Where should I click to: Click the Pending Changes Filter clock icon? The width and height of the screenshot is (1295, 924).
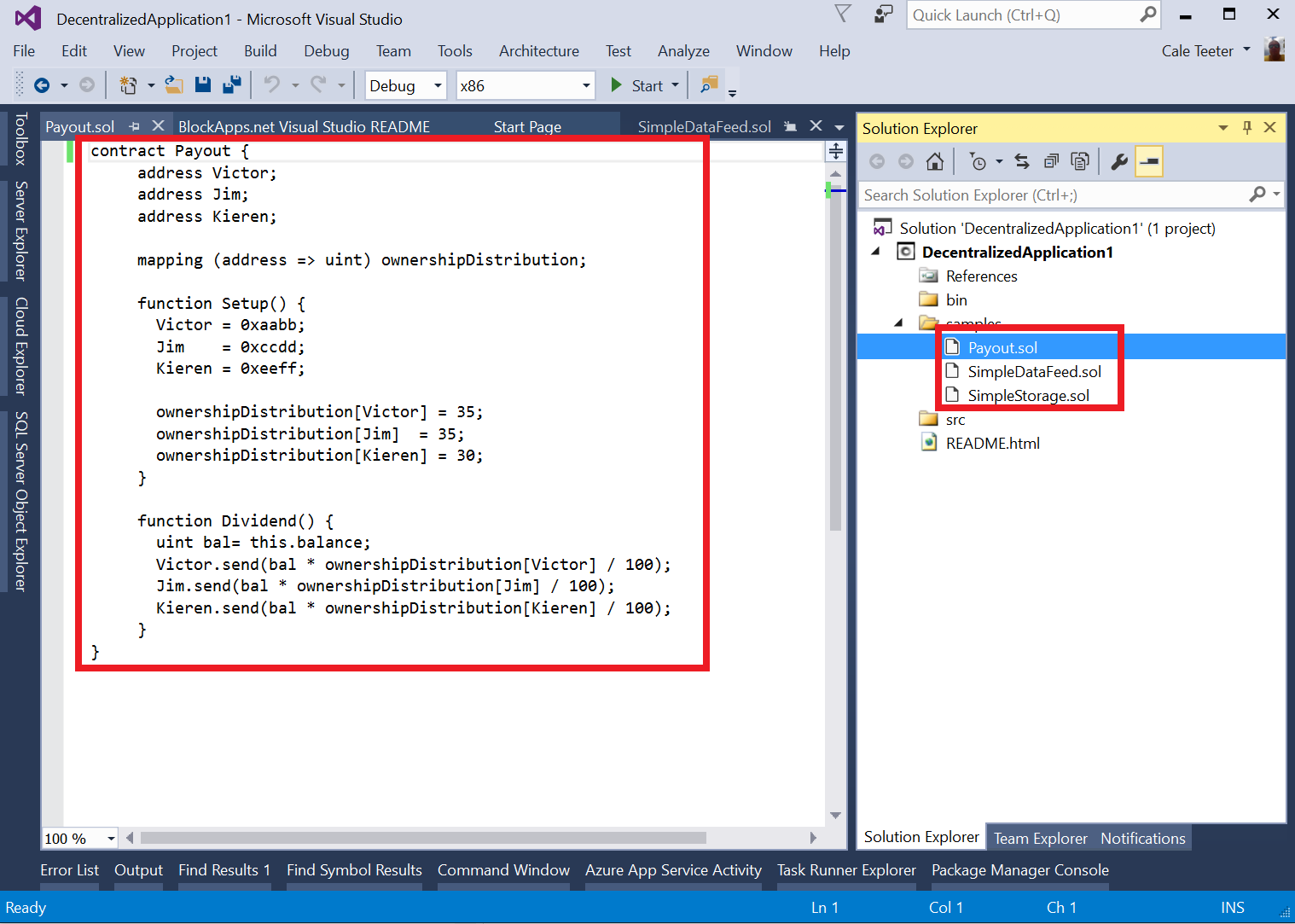tap(978, 161)
